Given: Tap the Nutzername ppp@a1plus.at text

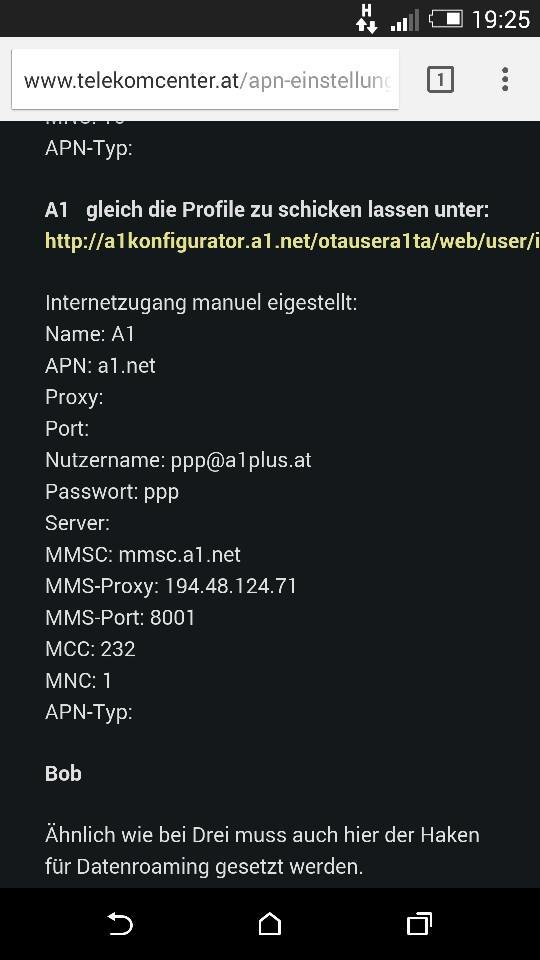Looking at the screenshot, I should (x=178, y=460).
